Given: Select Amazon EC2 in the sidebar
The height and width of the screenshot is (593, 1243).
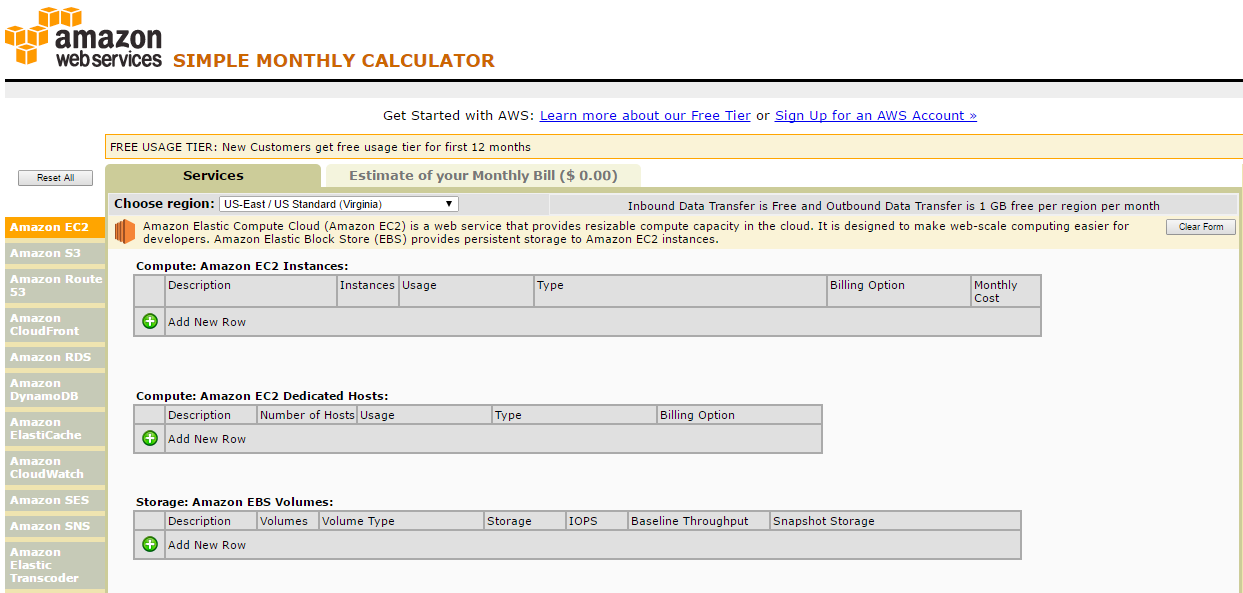Looking at the screenshot, I should (55, 227).
